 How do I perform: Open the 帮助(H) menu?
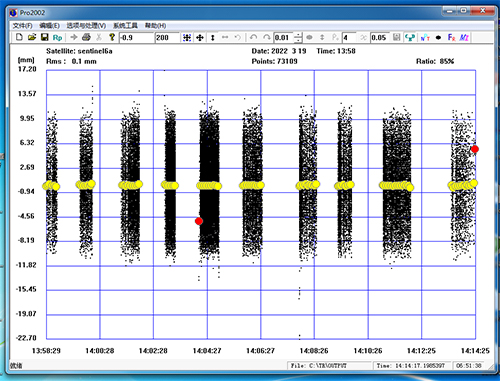(155, 26)
